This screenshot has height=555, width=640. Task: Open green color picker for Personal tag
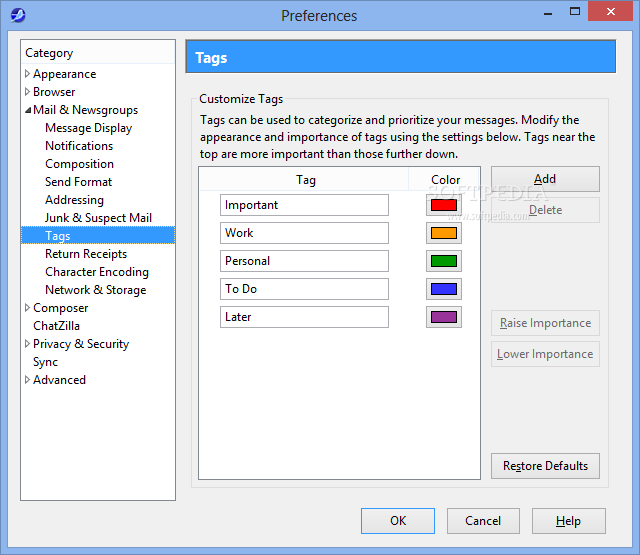click(444, 261)
